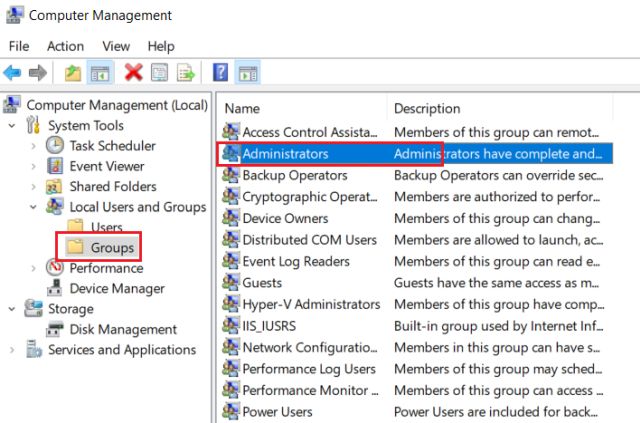Image resolution: width=640 pixels, height=423 pixels.
Task: Click the Shared Folders icon in tree
Action: click(x=54, y=186)
